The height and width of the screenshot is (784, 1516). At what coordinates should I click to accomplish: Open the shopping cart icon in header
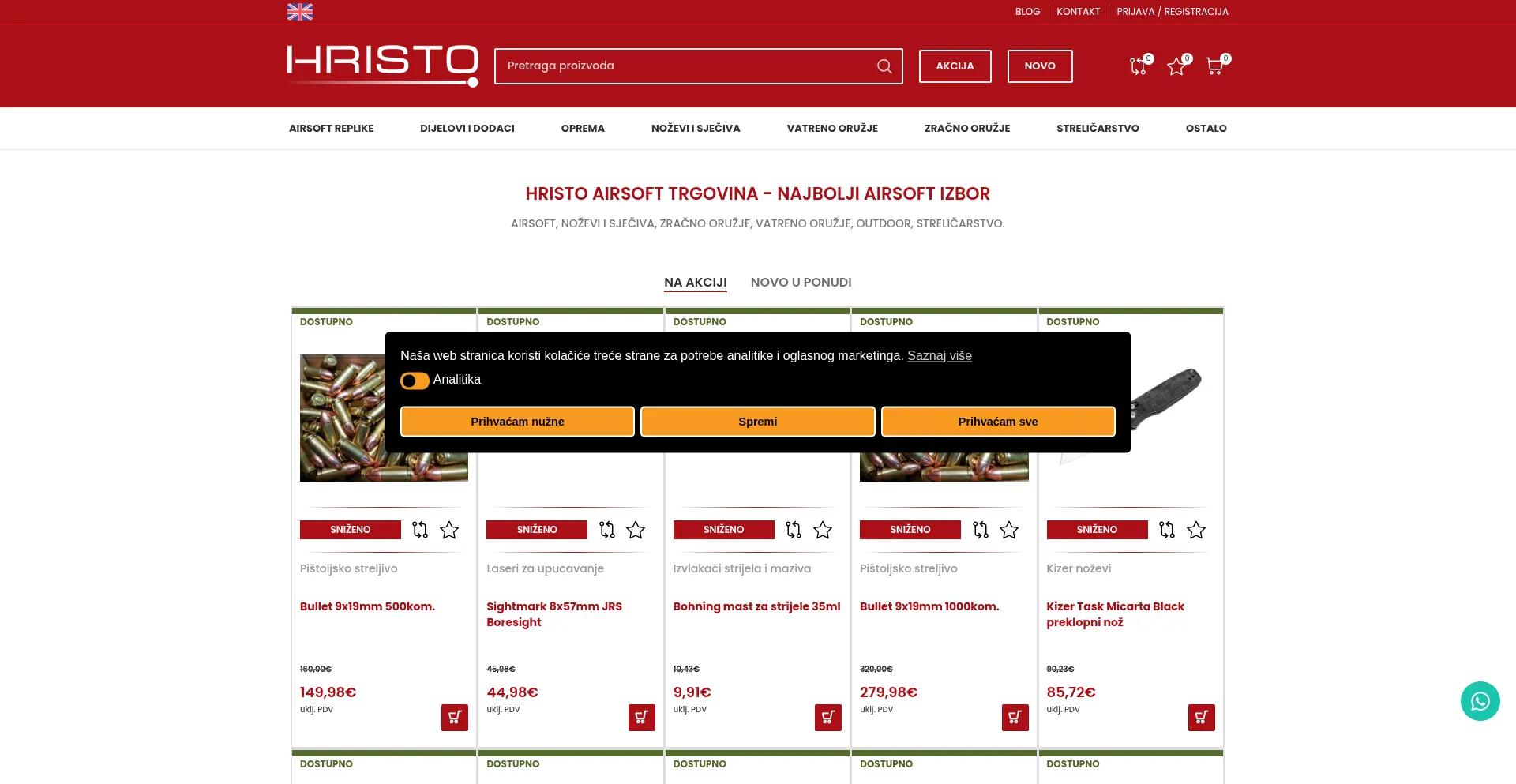point(1214,66)
